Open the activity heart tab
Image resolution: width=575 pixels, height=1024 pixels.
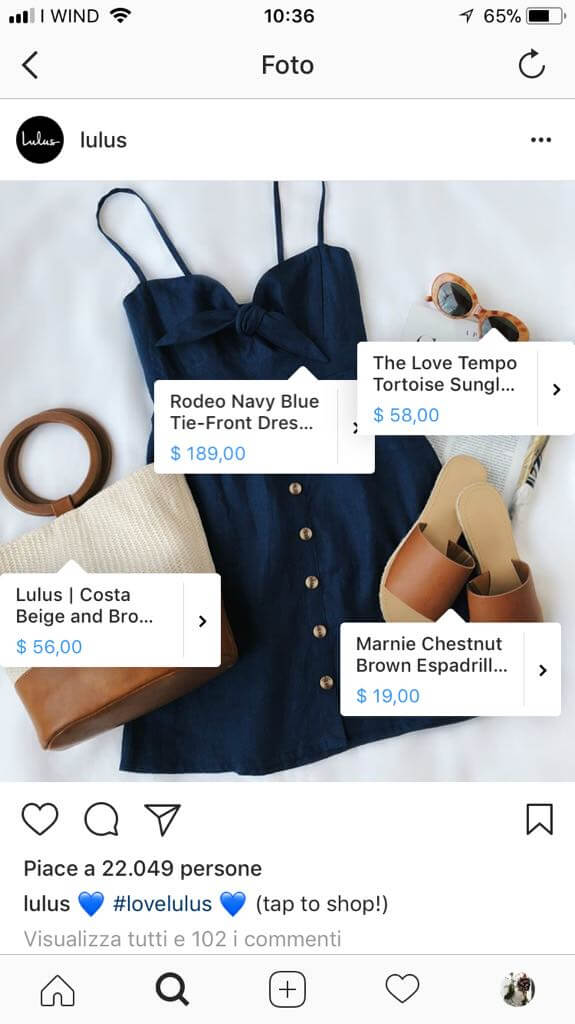click(402, 989)
